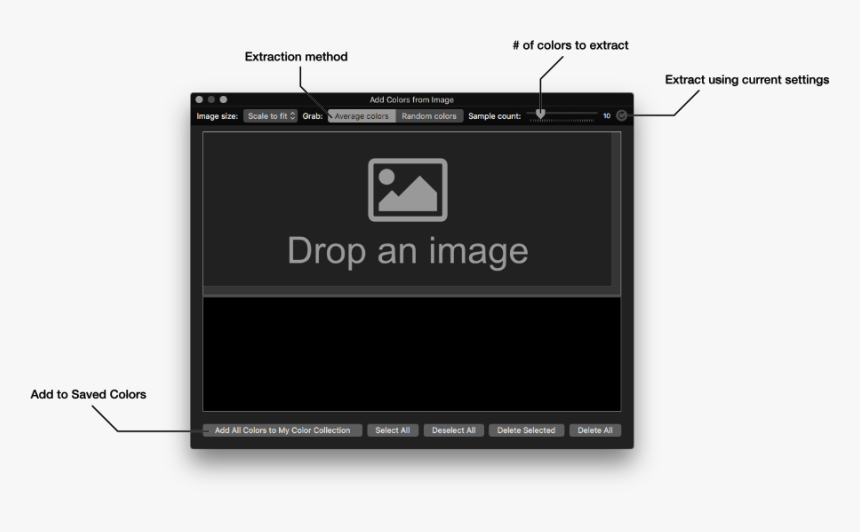Click the Select All button
This screenshot has height=532, width=860.
coord(392,430)
